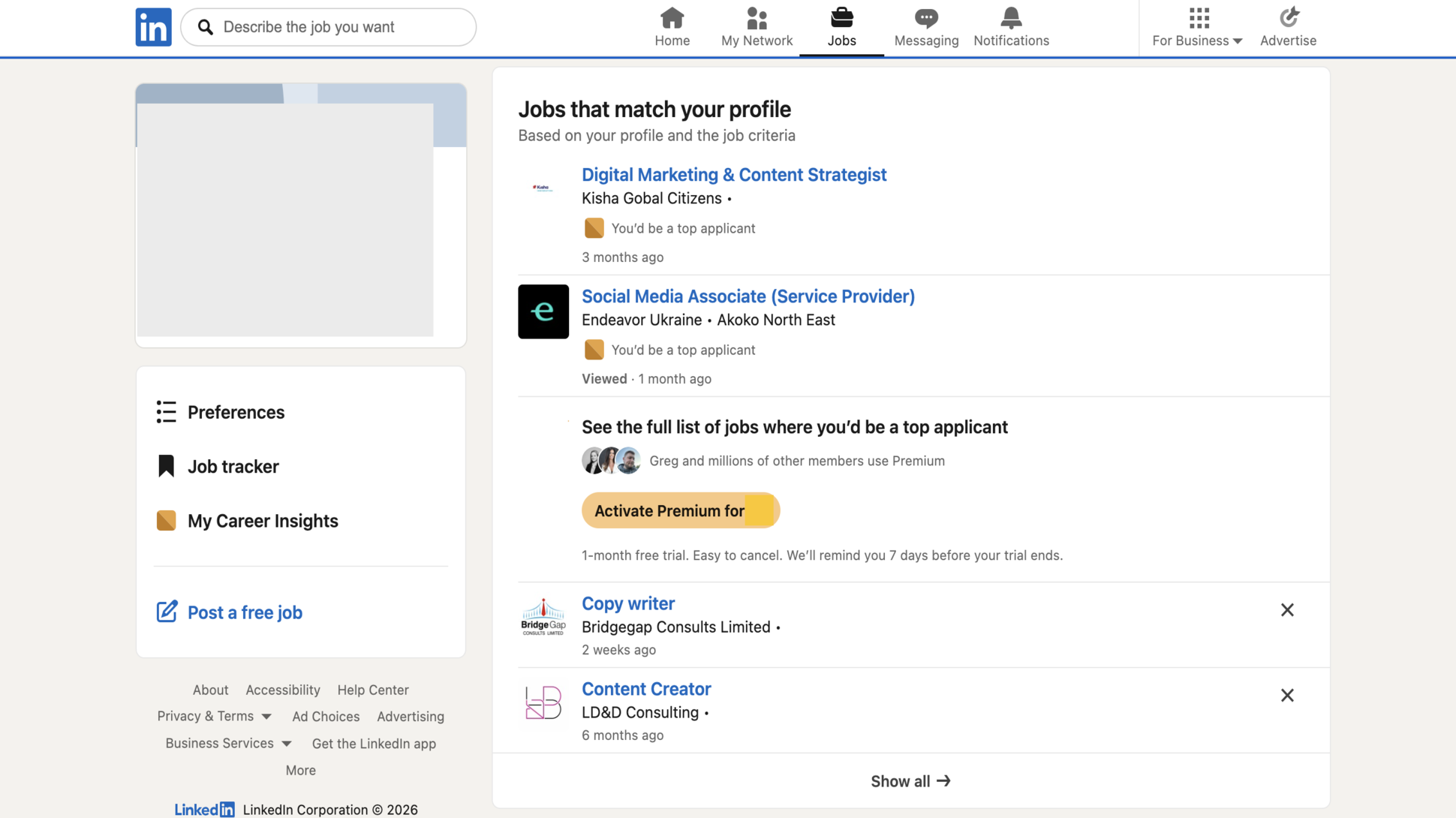Click 'See the full list of jobs' heading
Viewport: 1456px width, 818px height.
point(794,427)
